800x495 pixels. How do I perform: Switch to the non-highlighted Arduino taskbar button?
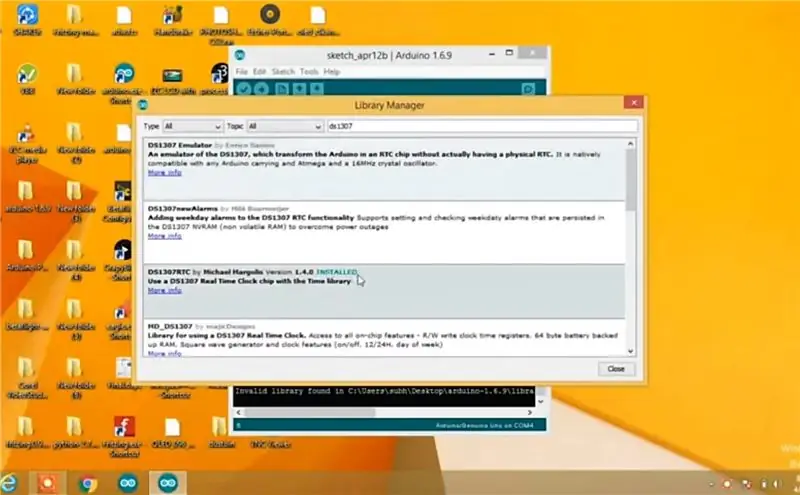(128, 483)
